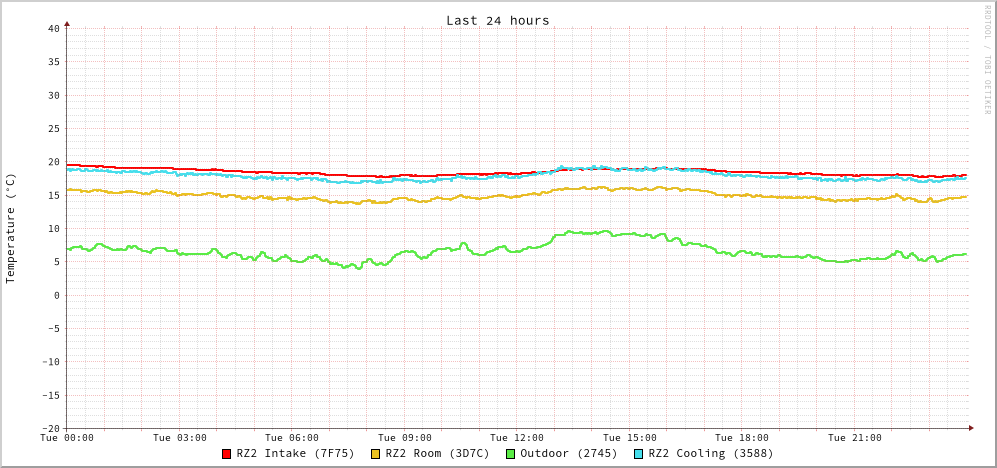Click the Tue 12:00 time axis label
997x468 pixels.
(517, 438)
